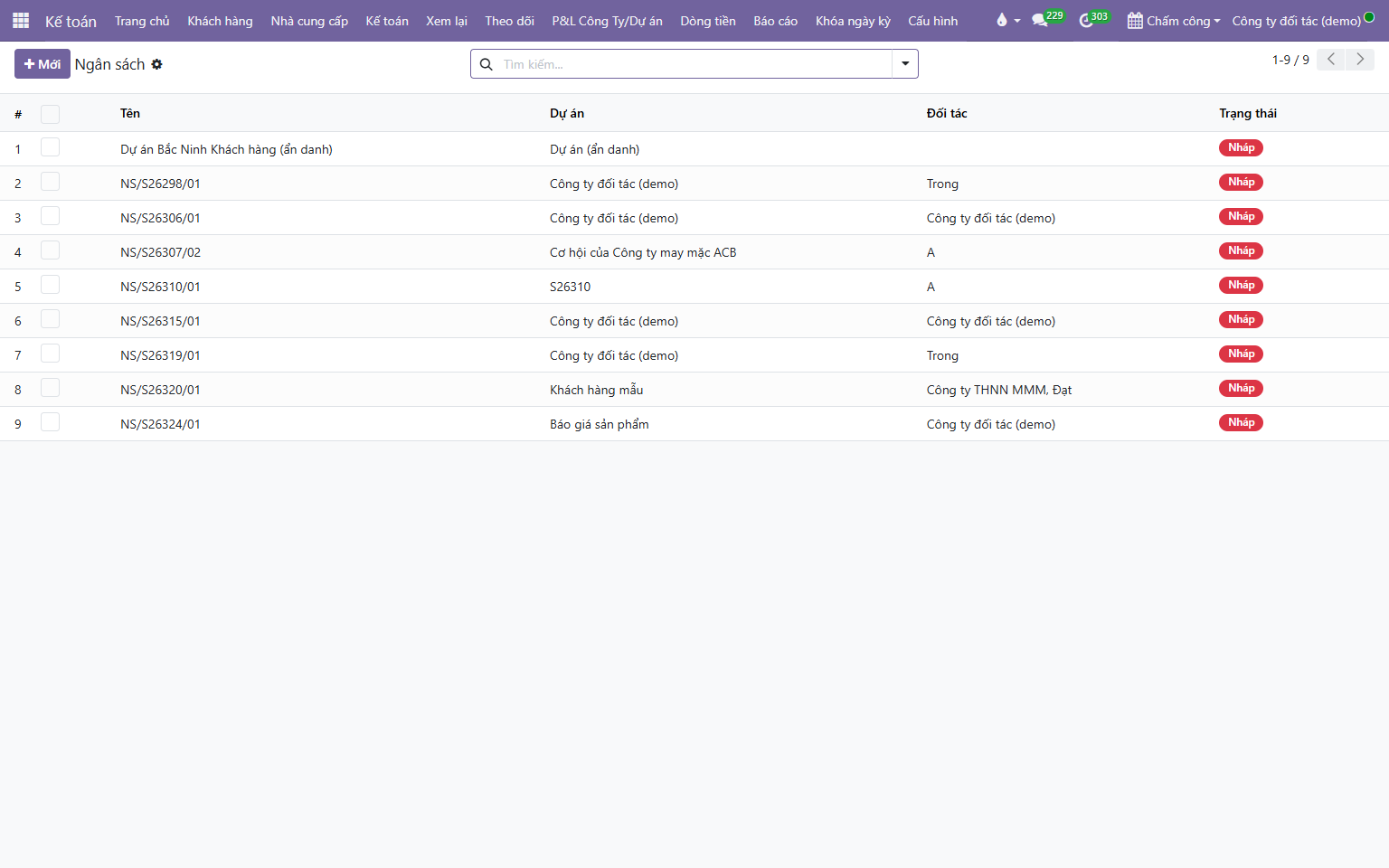Screen dimensions: 1389x868
Task: Click the Chấm công calendar icon
Action: pyautogui.click(x=1135, y=21)
